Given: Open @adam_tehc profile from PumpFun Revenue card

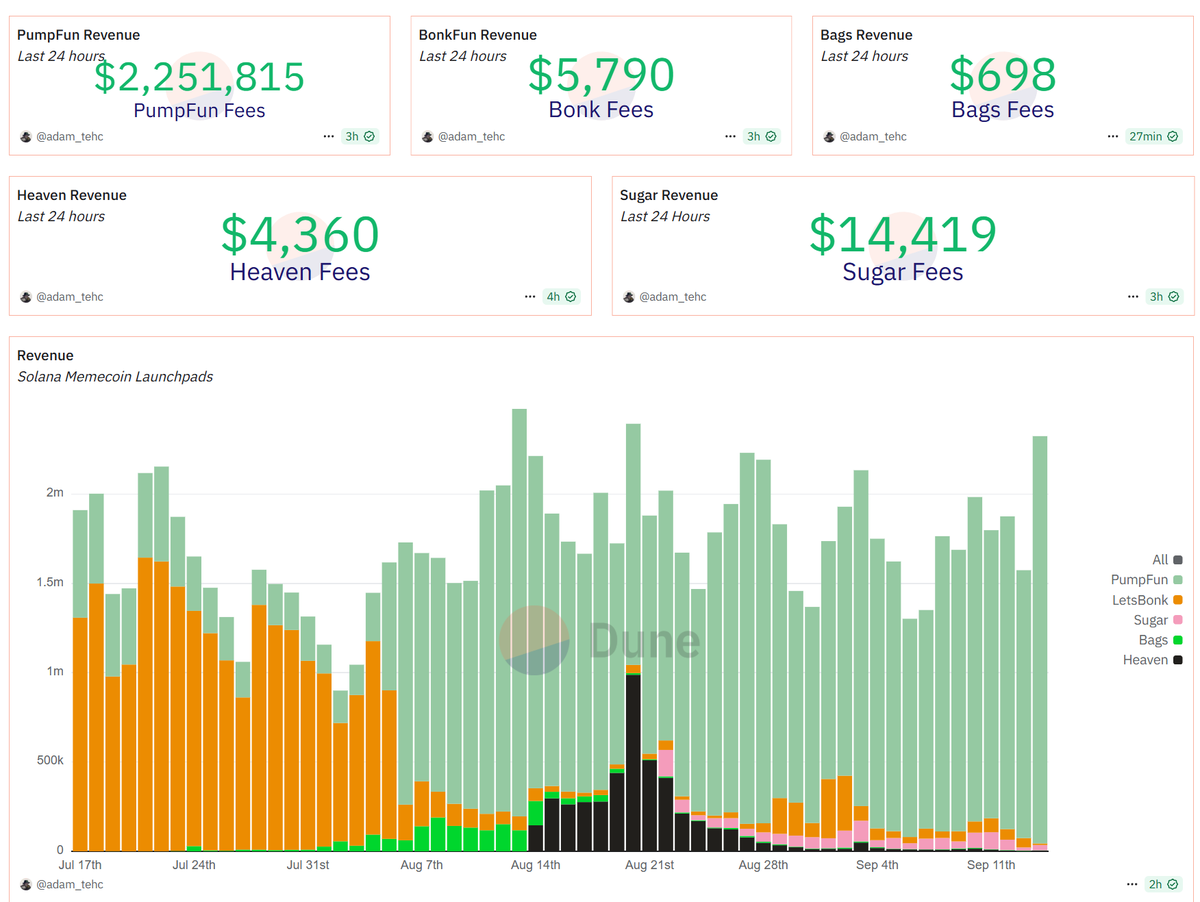Looking at the screenshot, I should (x=70, y=136).
